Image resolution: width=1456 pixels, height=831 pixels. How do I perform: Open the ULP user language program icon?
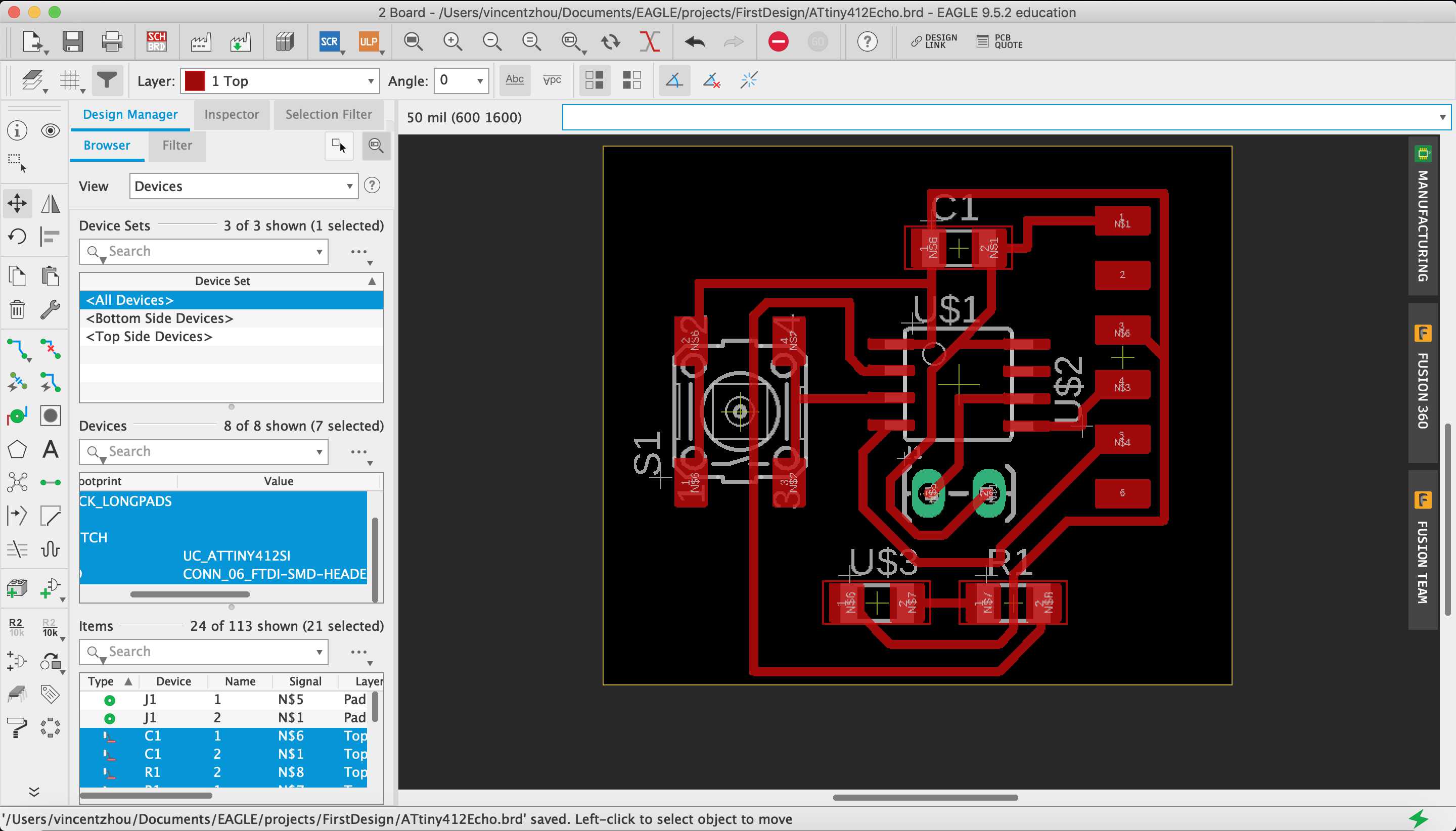tap(369, 41)
